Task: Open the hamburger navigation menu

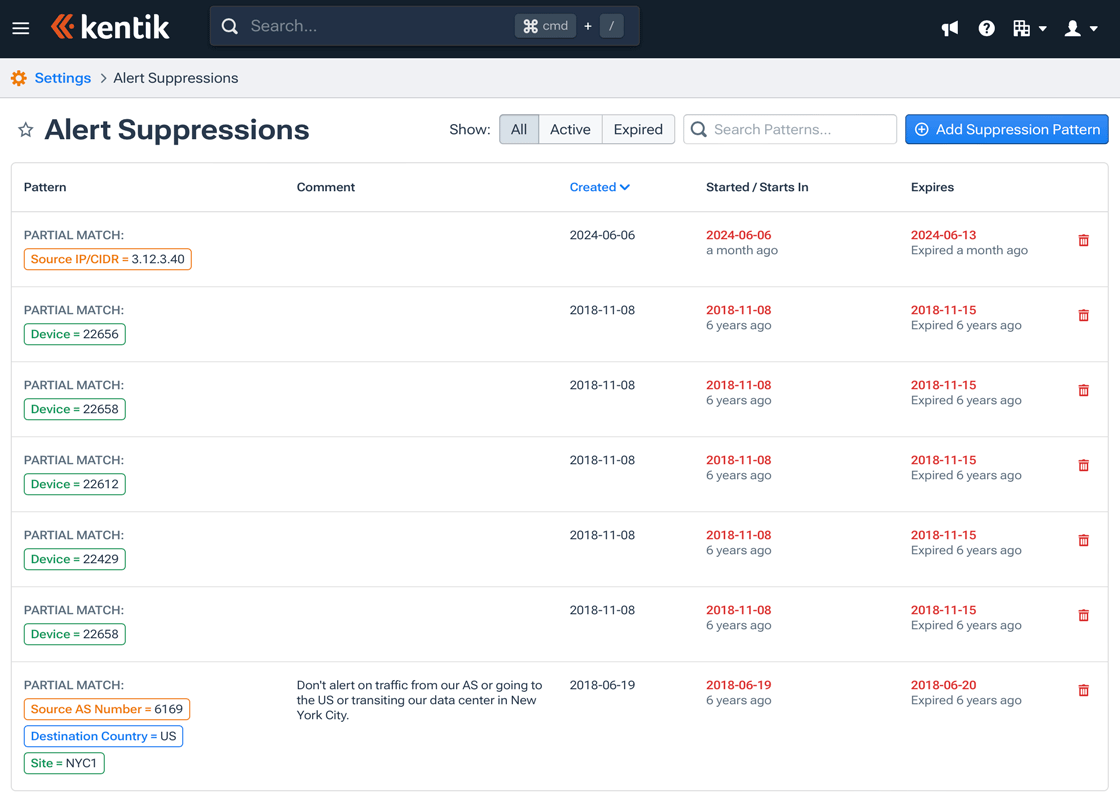Action: (20, 28)
